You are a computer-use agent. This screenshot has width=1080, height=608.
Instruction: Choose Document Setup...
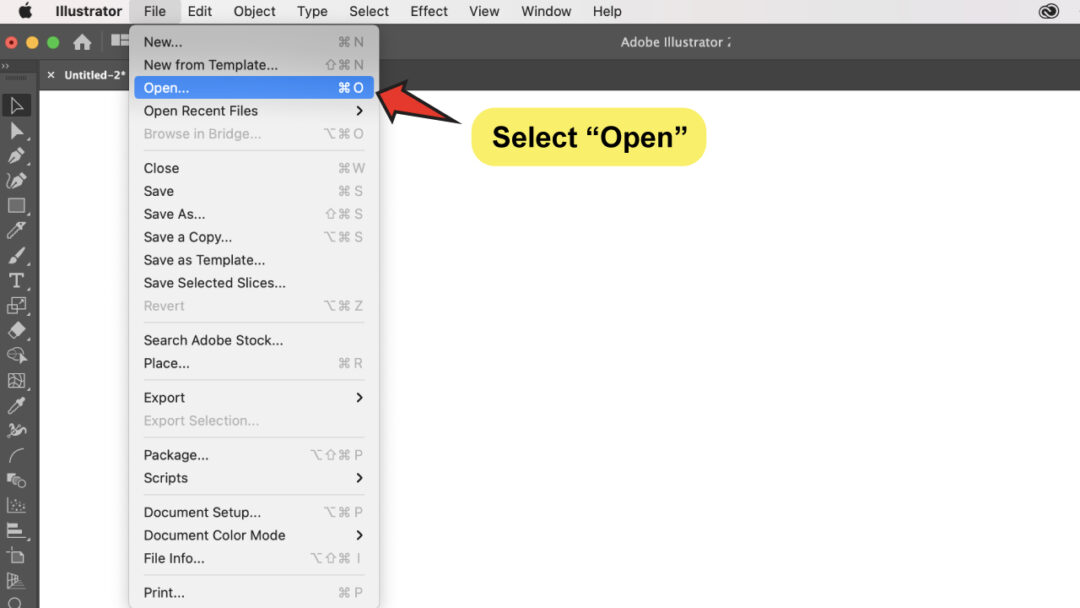pos(253,512)
